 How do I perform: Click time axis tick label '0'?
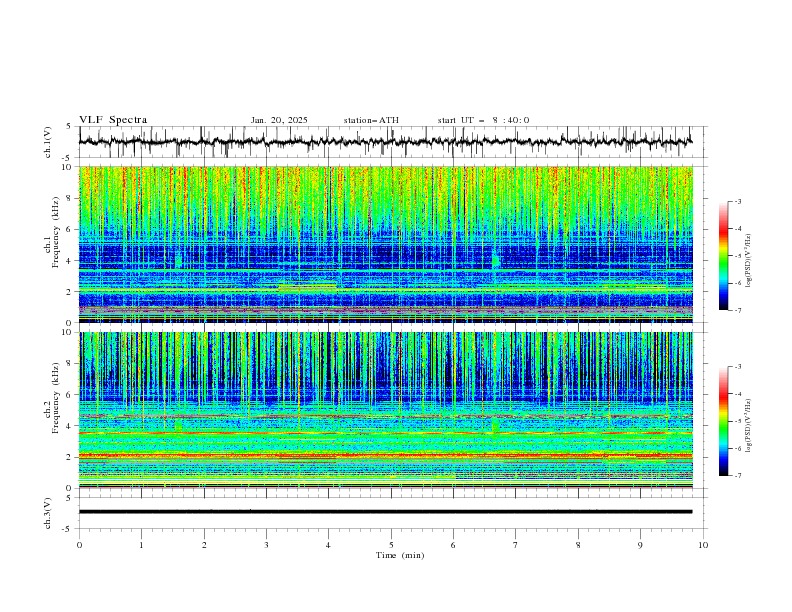point(79,545)
